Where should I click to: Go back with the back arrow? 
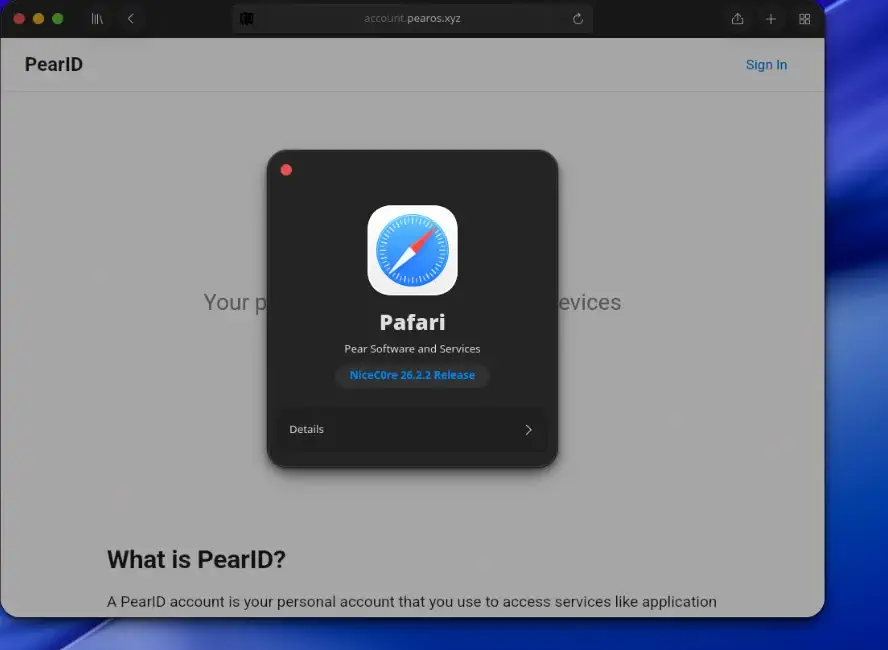(x=130, y=19)
